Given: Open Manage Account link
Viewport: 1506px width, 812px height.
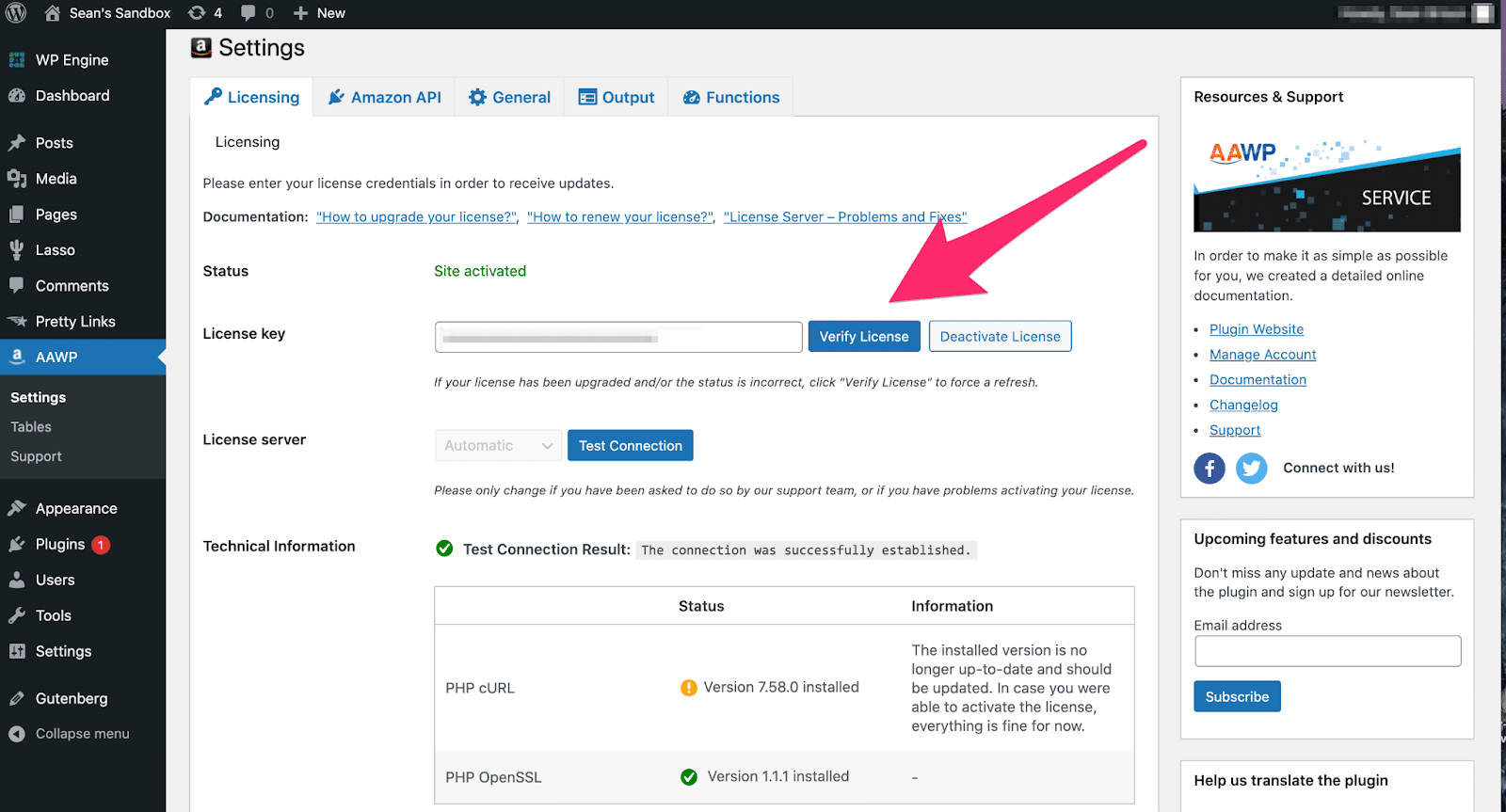Looking at the screenshot, I should tap(1262, 355).
